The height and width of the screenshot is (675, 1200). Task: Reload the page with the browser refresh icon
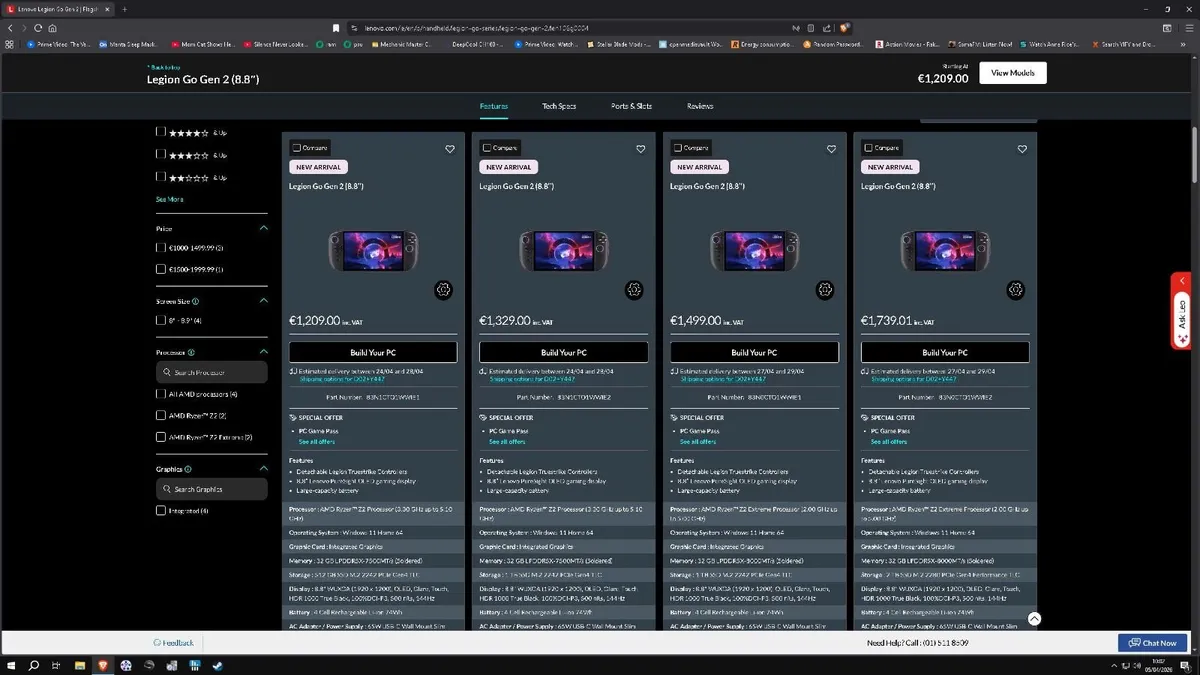pyautogui.click(x=38, y=28)
